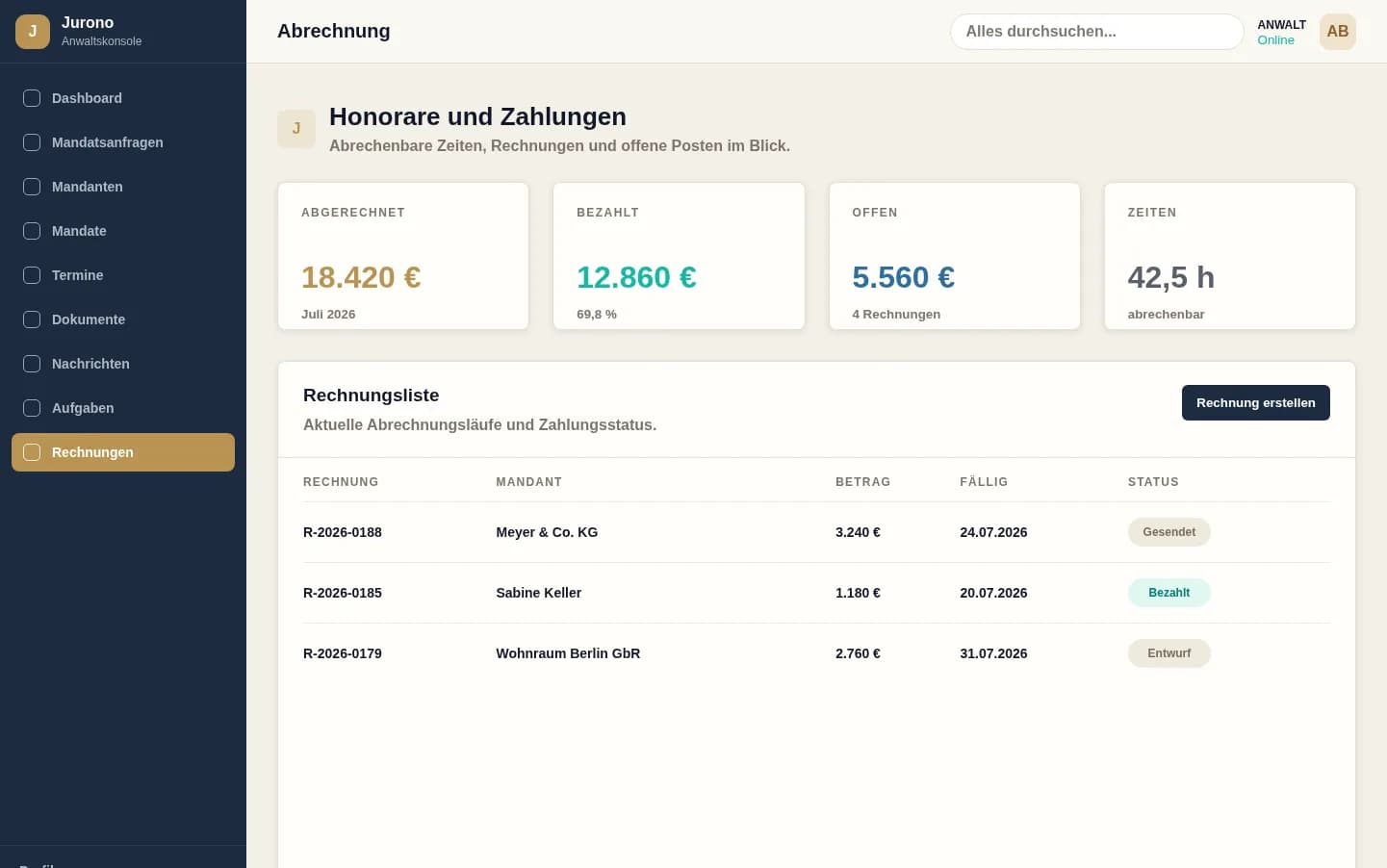
Task: Click the AB user avatar
Action: coord(1338,32)
